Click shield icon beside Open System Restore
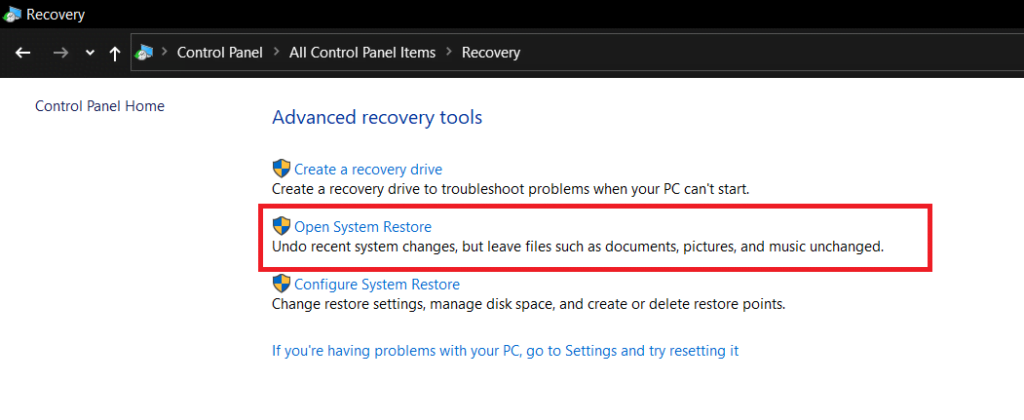This screenshot has width=1024, height=420. 281,226
